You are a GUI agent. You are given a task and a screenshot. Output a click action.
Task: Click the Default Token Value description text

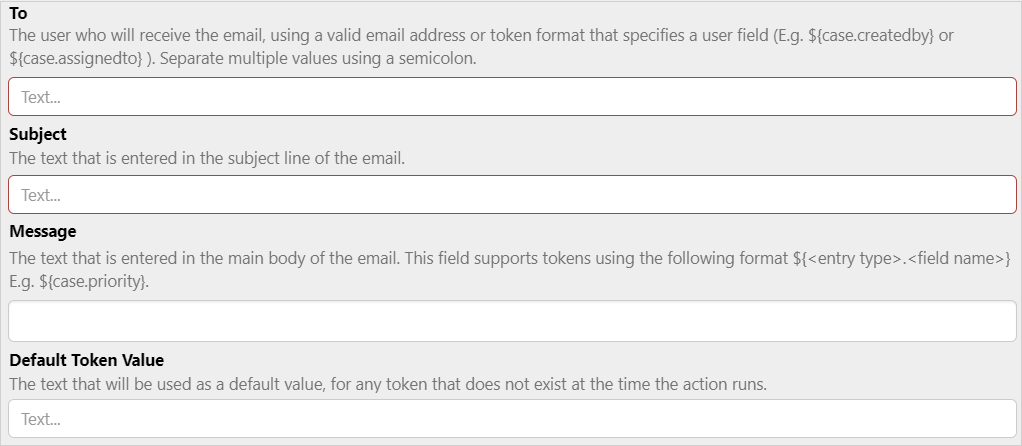click(x=388, y=384)
